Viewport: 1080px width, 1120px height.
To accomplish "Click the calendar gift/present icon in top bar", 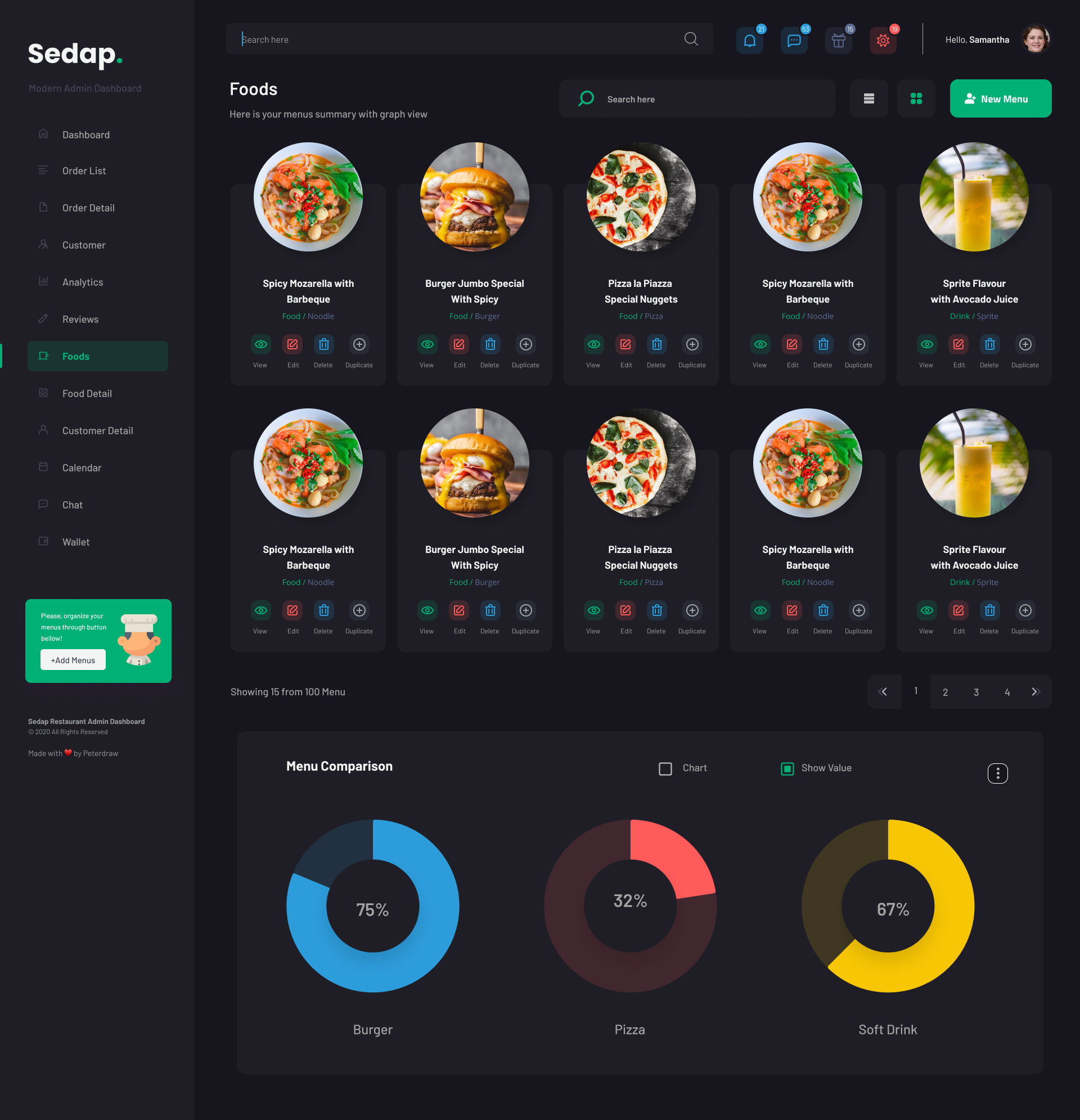I will tap(837, 40).
